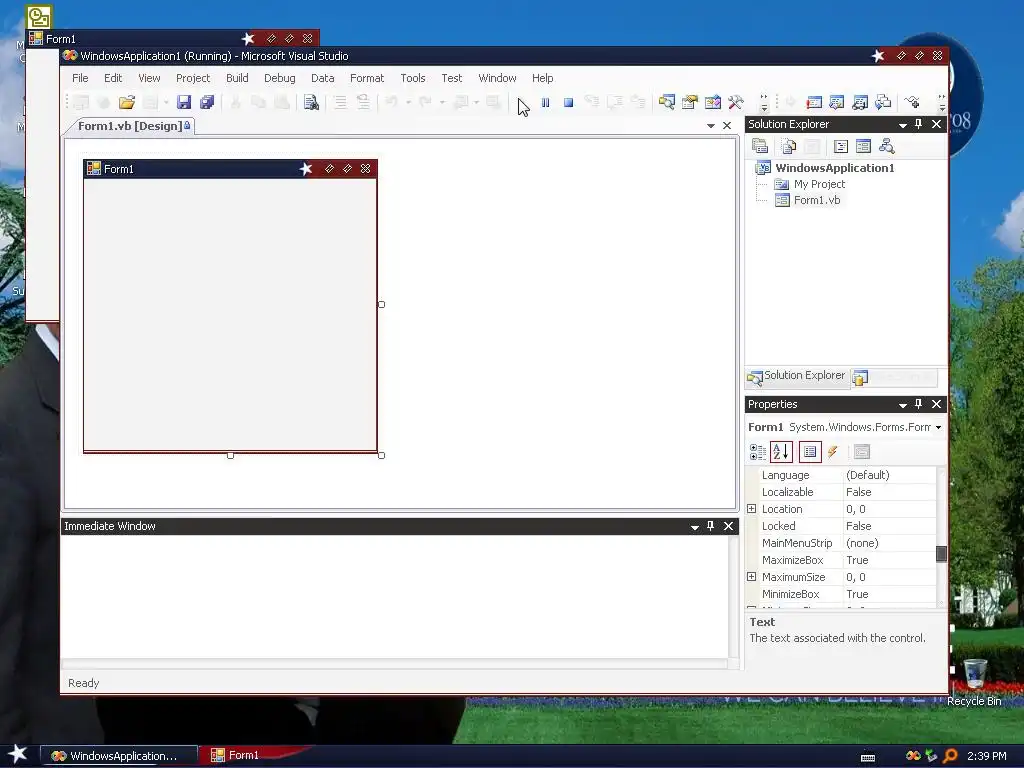This screenshot has width=1024, height=768.
Task: Open the Solution Explorer window-position dropdown arrow
Action: click(903, 125)
